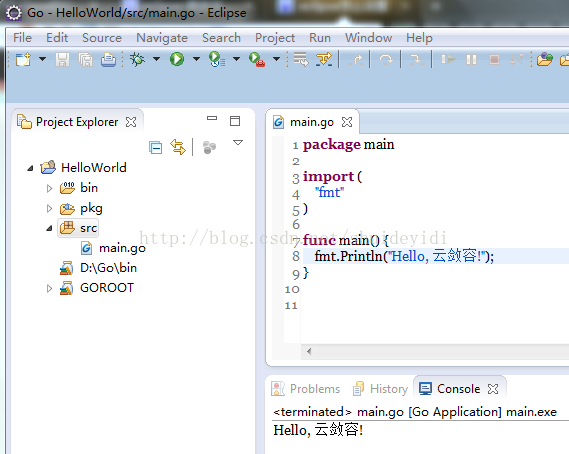Image resolution: width=569 pixels, height=454 pixels.
Task: Open the Search menu
Action: 221,38
